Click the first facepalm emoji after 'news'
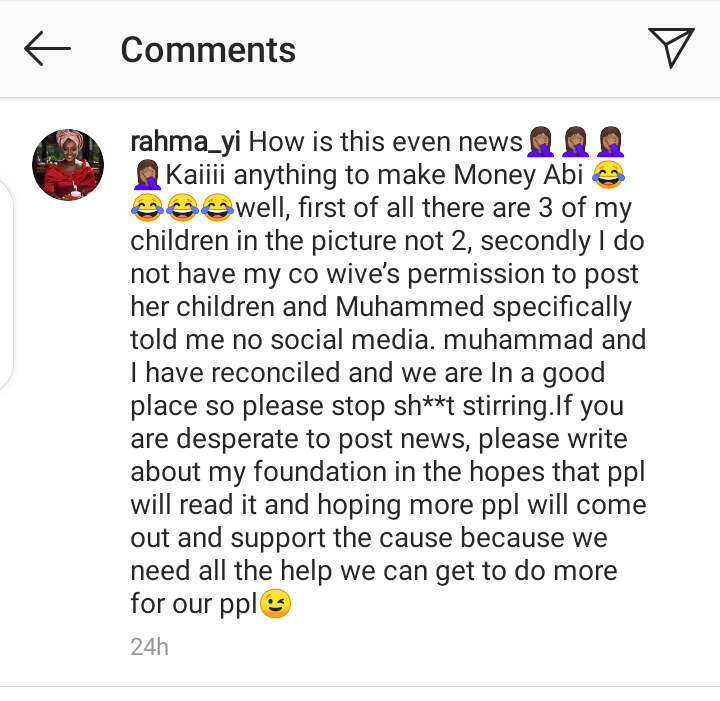This screenshot has width=720, height=701. (540, 141)
